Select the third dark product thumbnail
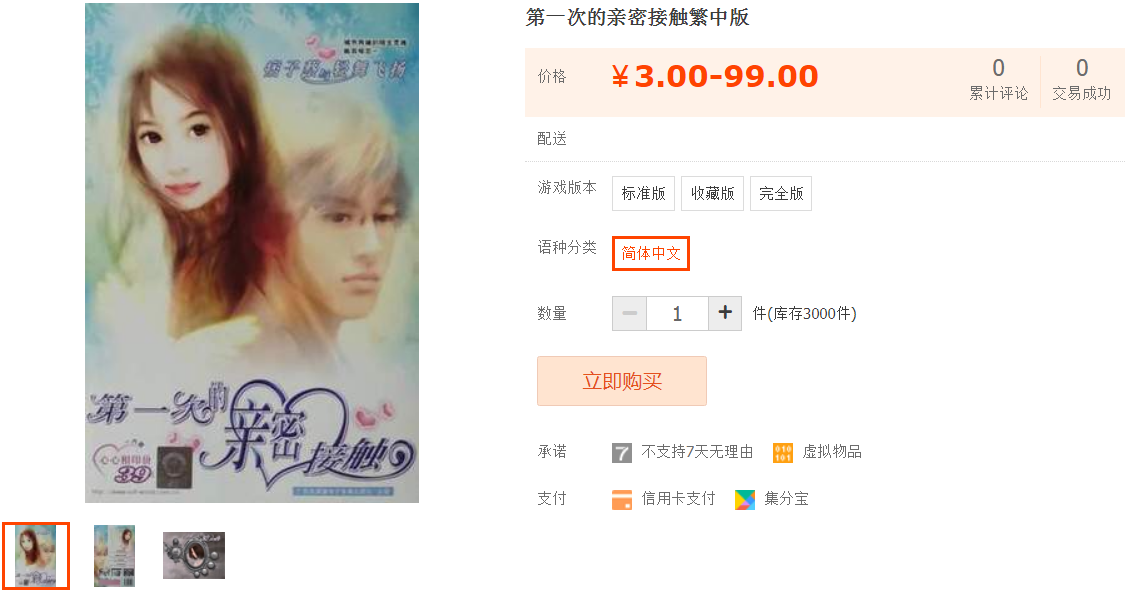The width and height of the screenshot is (1129, 592). point(194,555)
